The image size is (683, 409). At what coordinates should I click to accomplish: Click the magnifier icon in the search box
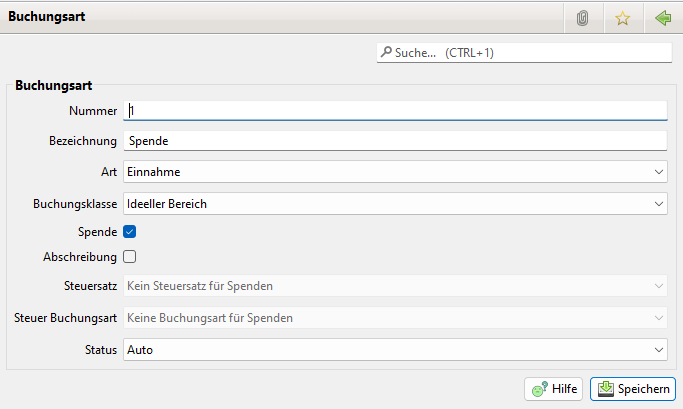click(x=385, y=52)
